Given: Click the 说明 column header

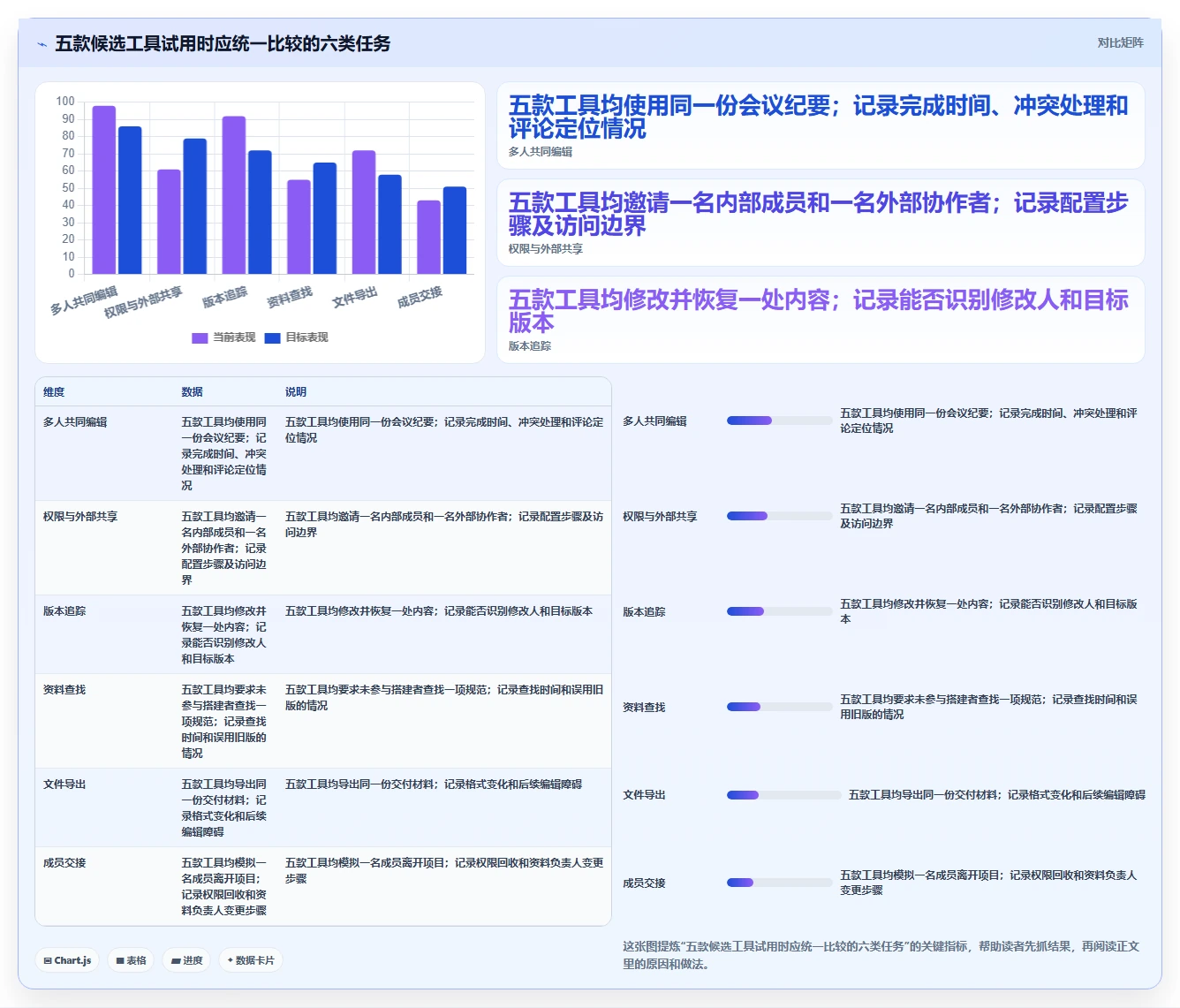Looking at the screenshot, I should pos(296,392).
